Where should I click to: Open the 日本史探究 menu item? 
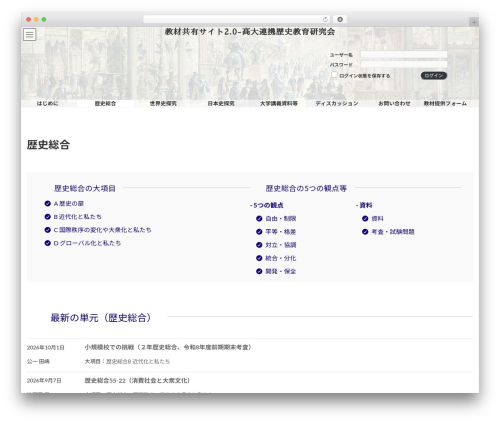[221, 104]
